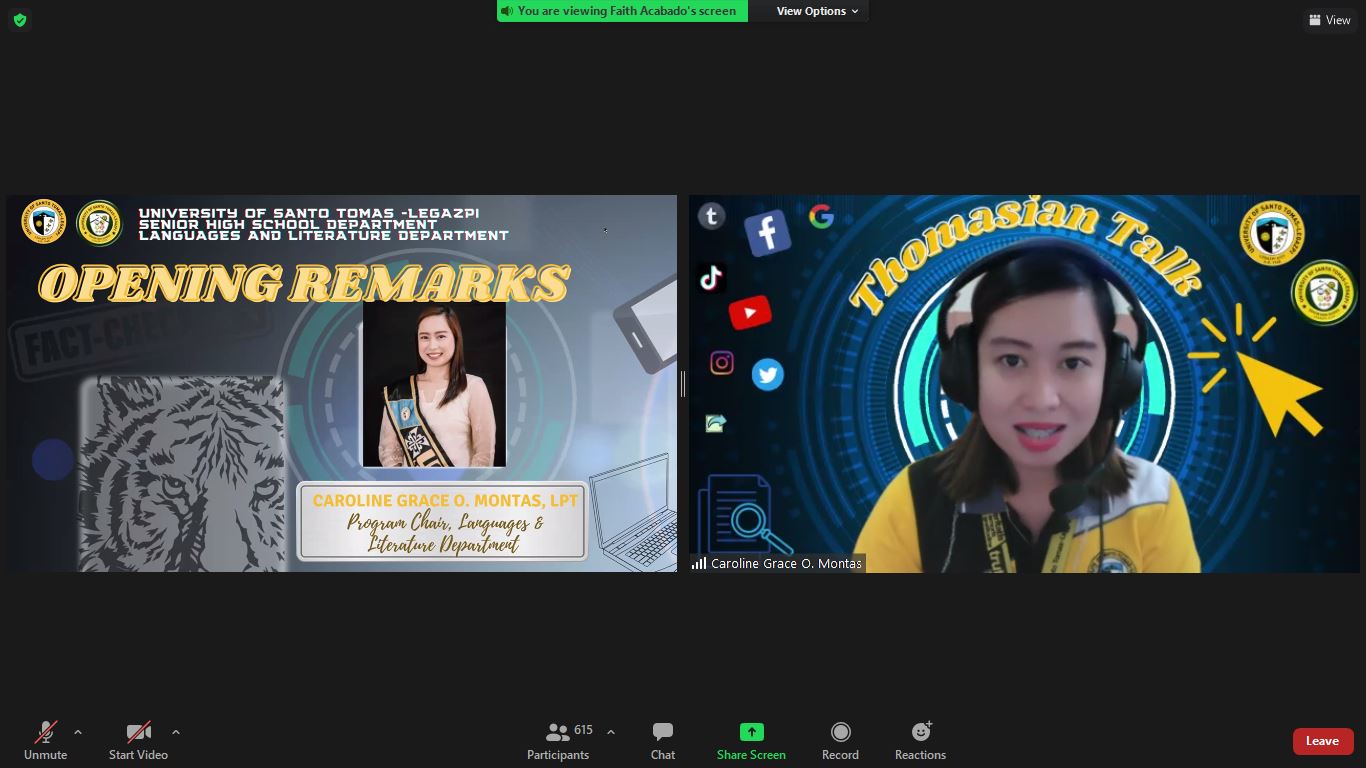Click the Share Screen icon
The image size is (1366, 768).
pos(751,732)
